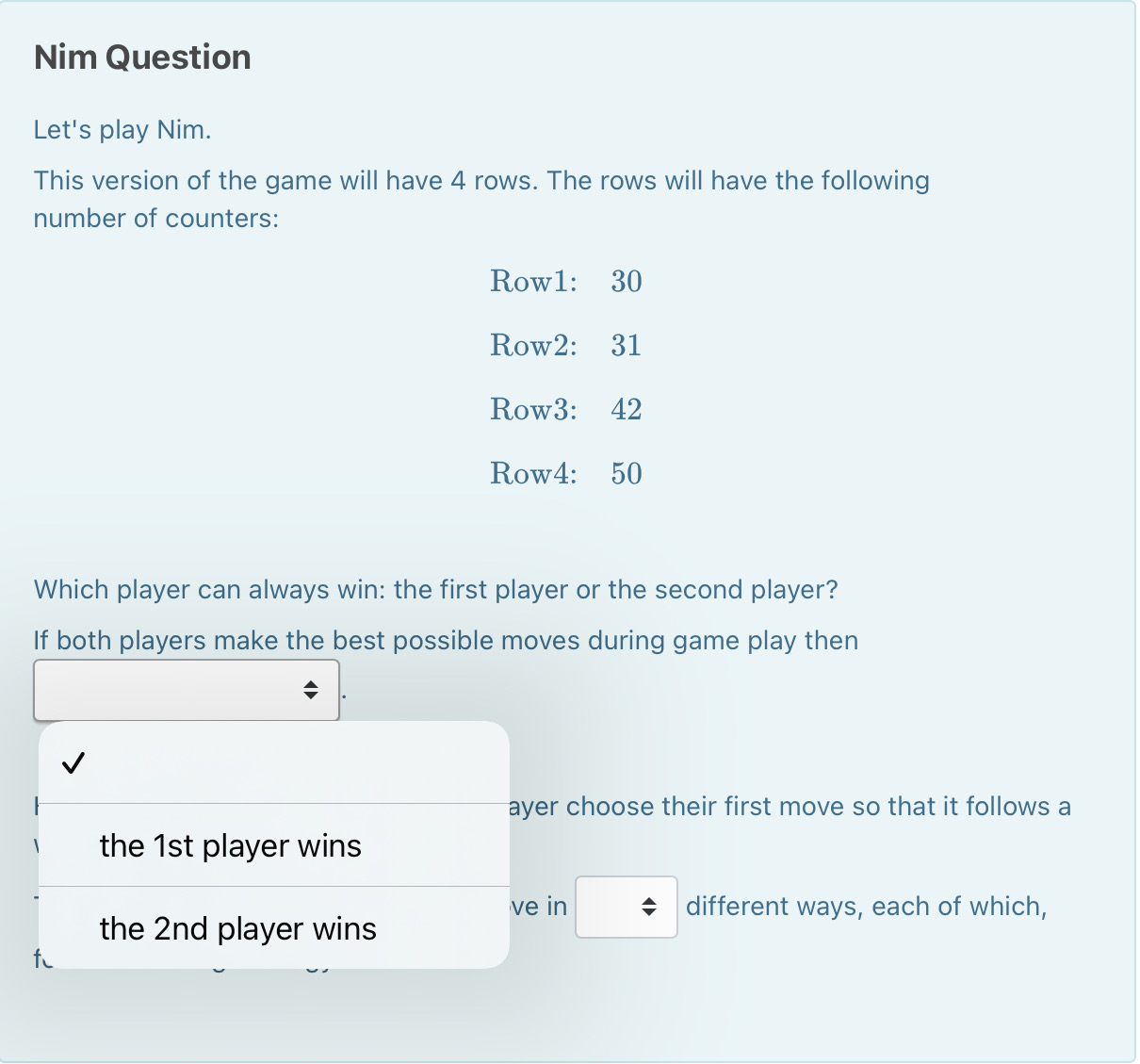Image resolution: width=1140 pixels, height=1064 pixels.
Task: Select "the 1st player wins" option
Action: (229, 845)
